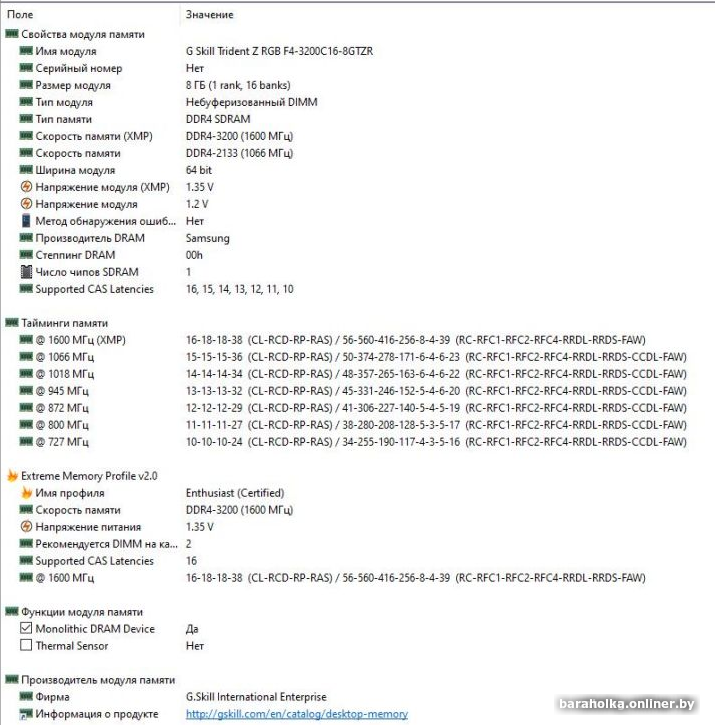Click the memory chip icon beside Имя модуля
The width and height of the screenshot is (715, 725).
[26, 51]
